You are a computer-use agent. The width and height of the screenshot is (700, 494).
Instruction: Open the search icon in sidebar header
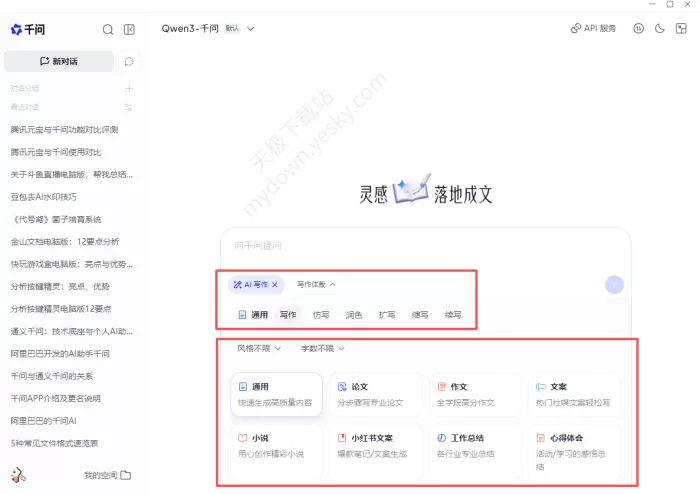click(x=108, y=29)
